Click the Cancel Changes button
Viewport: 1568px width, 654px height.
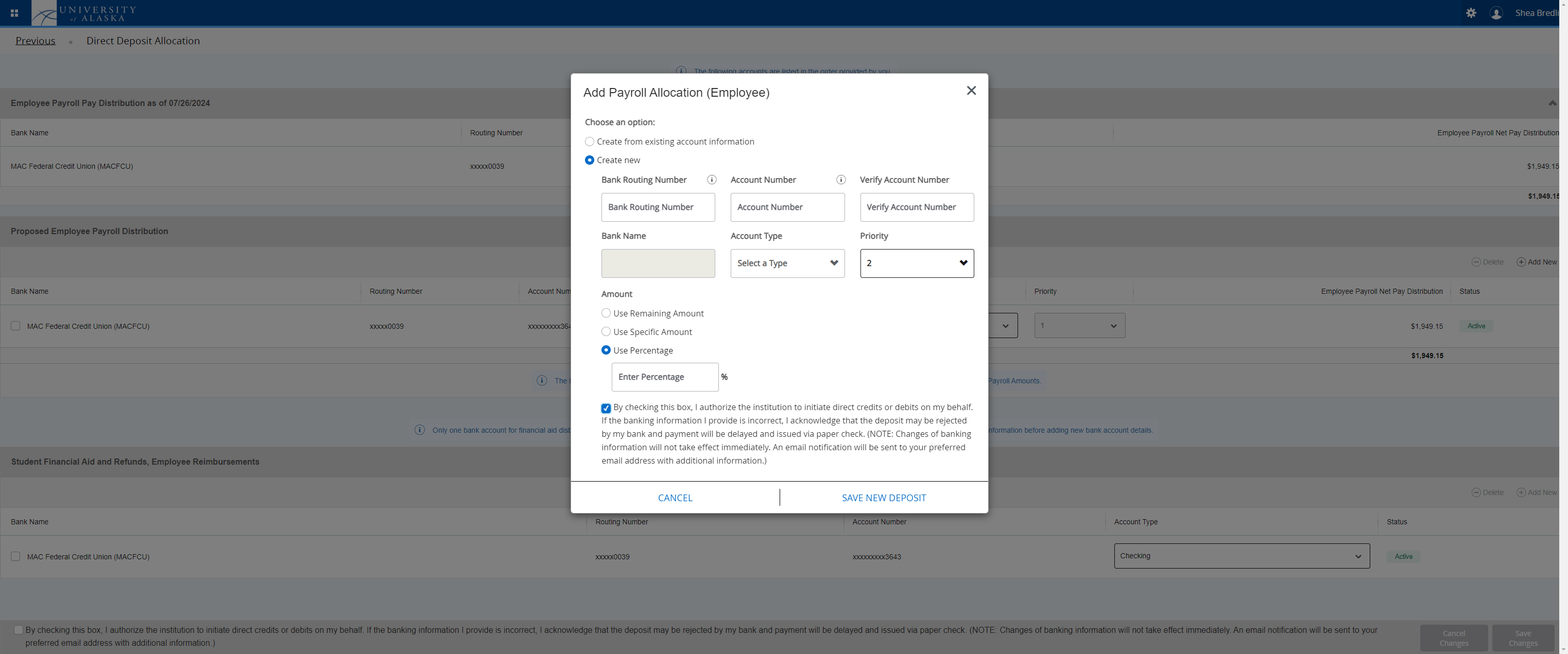click(x=1454, y=638)
